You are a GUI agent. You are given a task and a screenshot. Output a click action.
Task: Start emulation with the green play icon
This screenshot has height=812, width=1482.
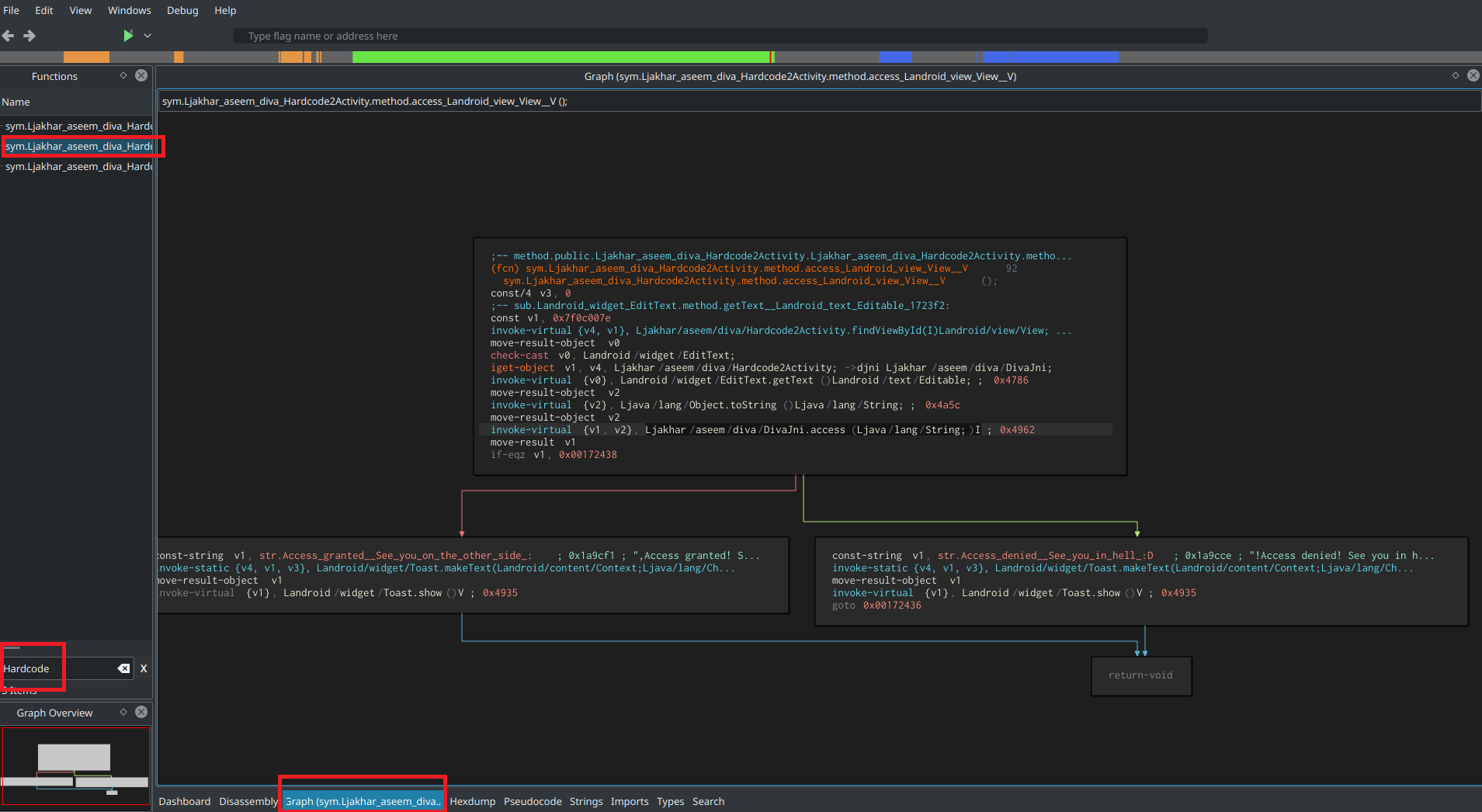tap(127, 35)
